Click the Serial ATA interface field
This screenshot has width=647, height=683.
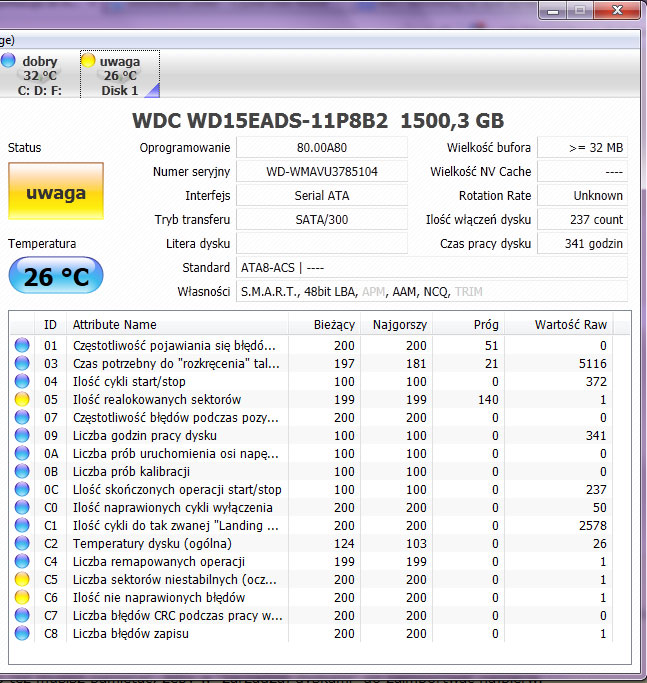click(x=322, y=196)
